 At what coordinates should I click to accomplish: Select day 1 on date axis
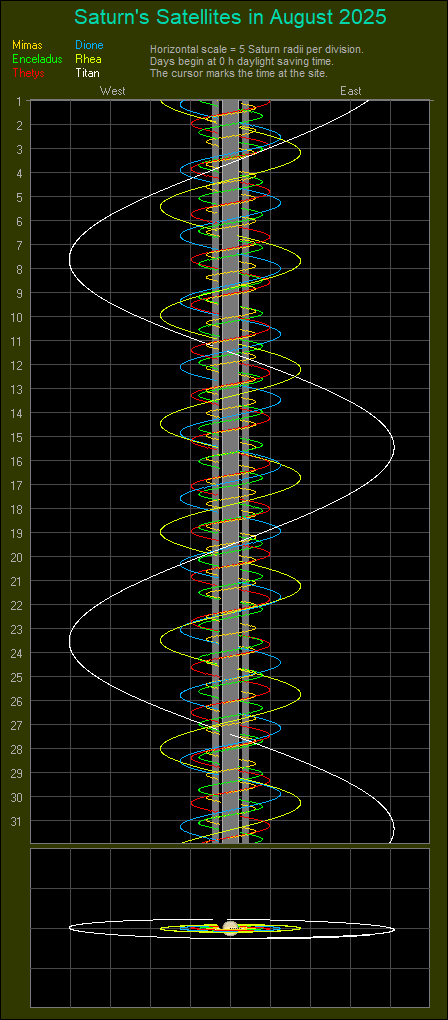click(x=20, y=101)
